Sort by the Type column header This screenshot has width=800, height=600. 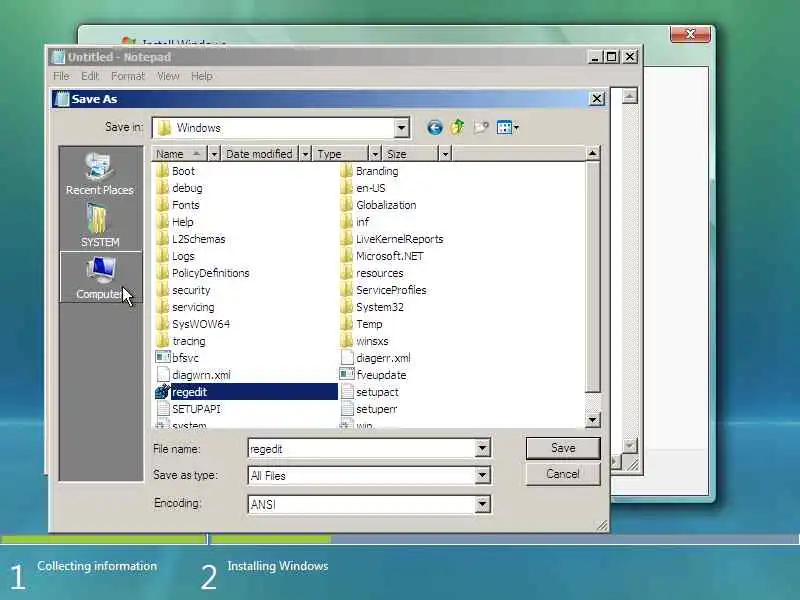(x=341, y=154)
